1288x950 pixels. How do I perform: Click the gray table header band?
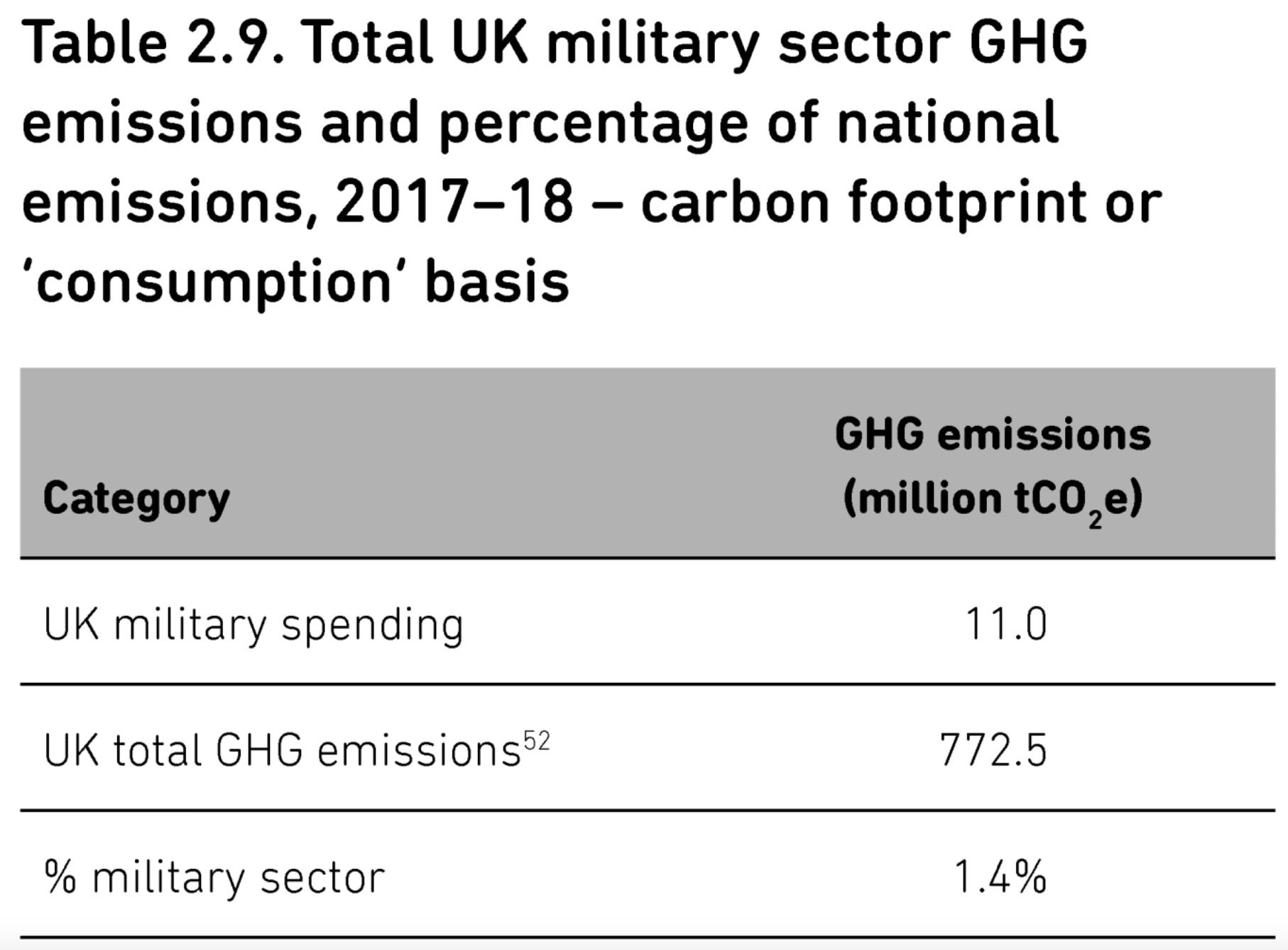tap(648, 463)
